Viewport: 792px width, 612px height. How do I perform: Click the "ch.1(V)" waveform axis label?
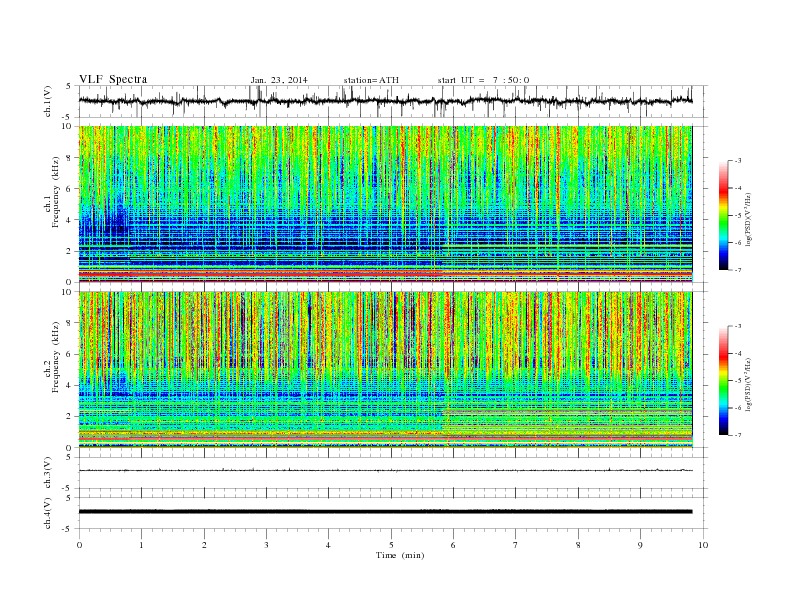(x=48, y=101)
